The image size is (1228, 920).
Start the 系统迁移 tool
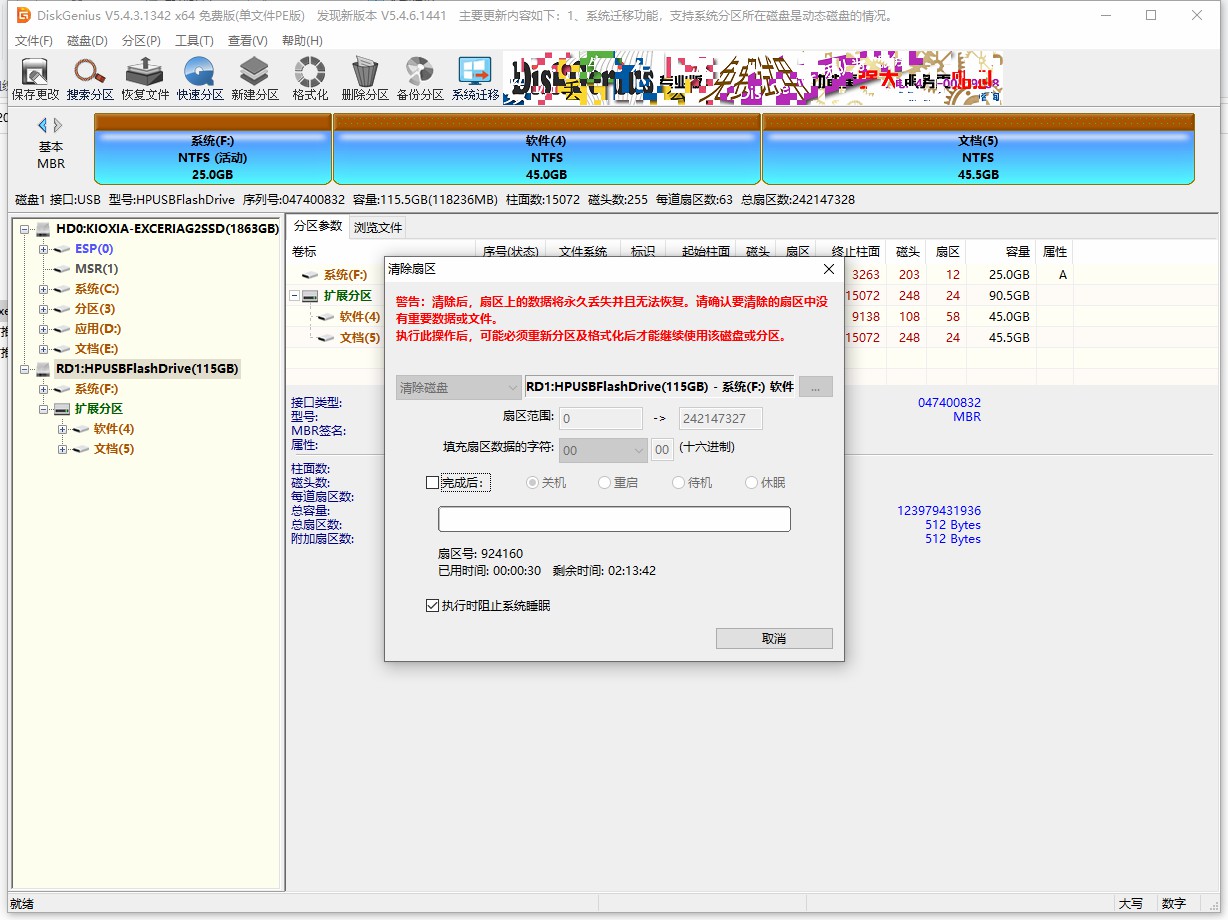(x=475, y=79)
